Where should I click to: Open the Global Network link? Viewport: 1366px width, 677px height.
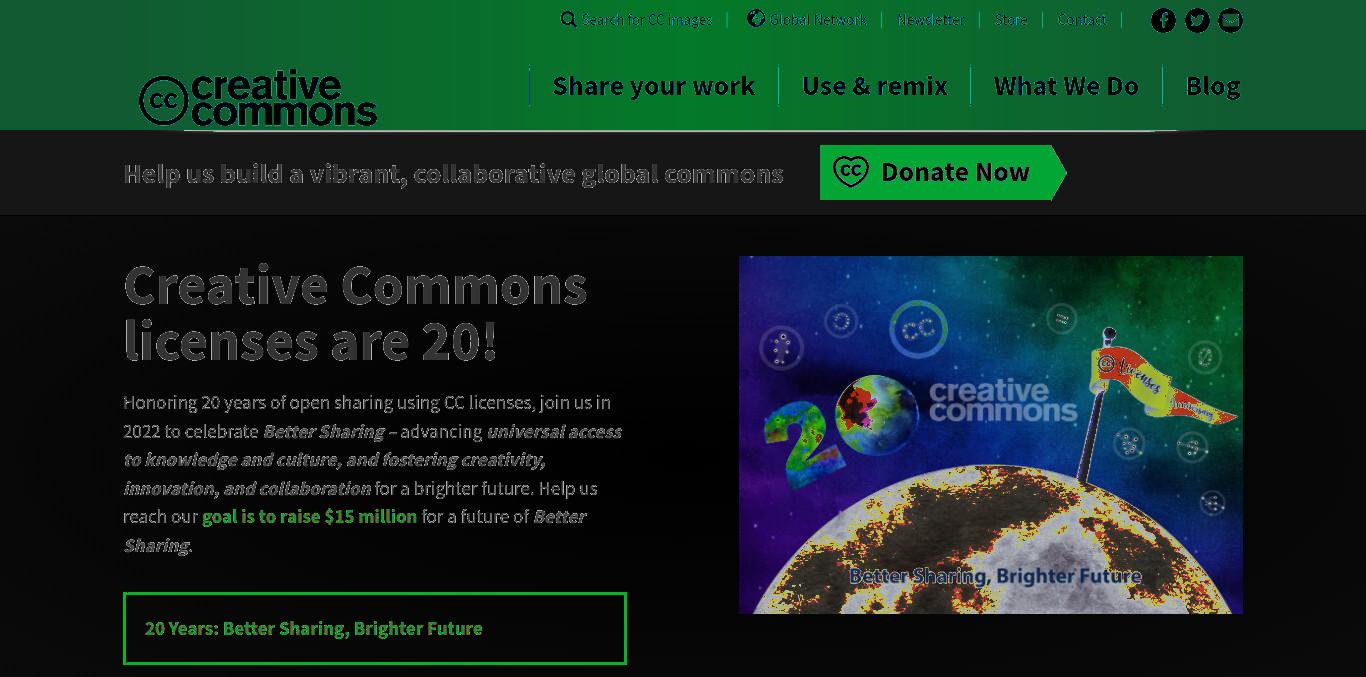pyautogui.click(x=818, y=19)
